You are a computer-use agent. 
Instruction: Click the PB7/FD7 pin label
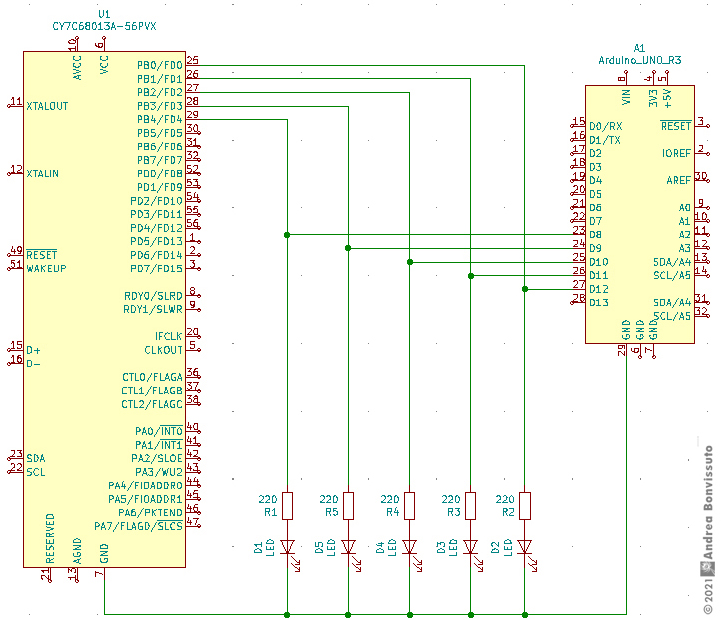(x=160, y=160)
